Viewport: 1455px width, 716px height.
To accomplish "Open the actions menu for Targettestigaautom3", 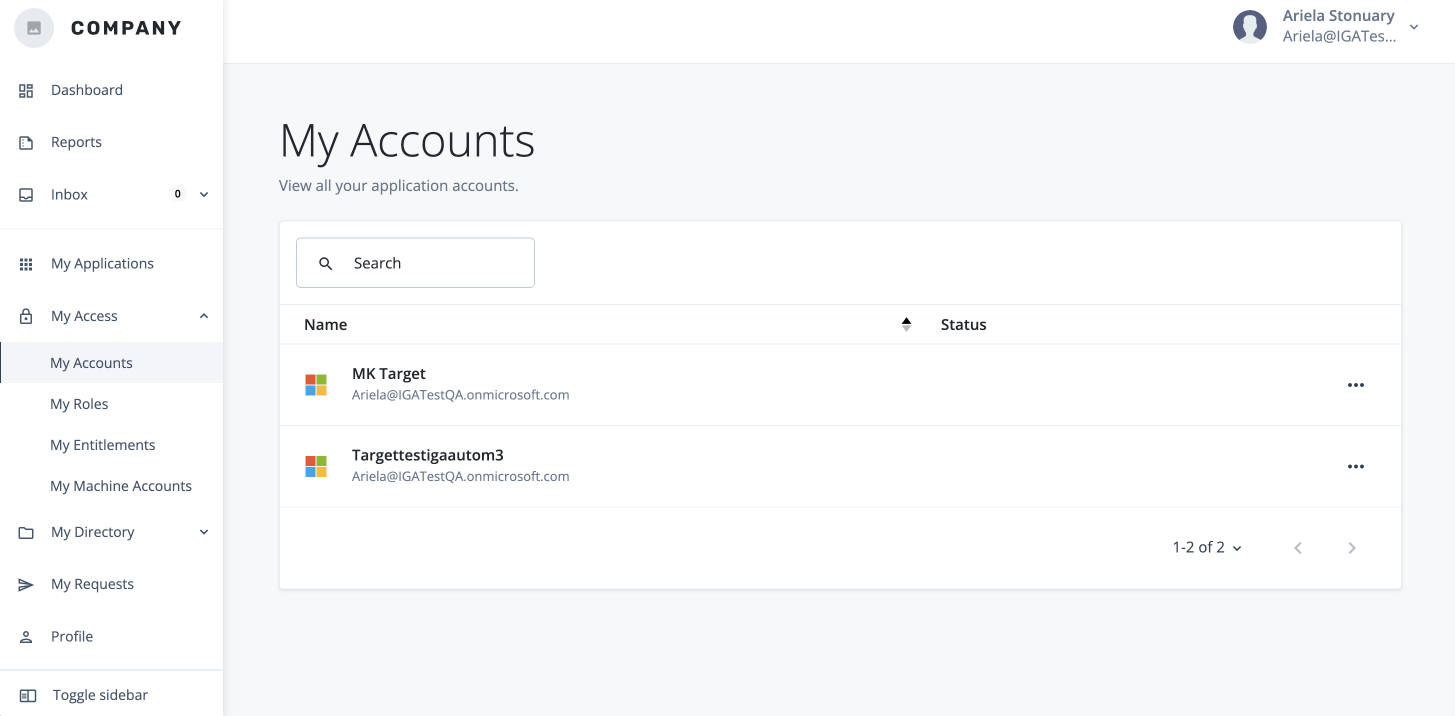I will [x=1356, y=466].
